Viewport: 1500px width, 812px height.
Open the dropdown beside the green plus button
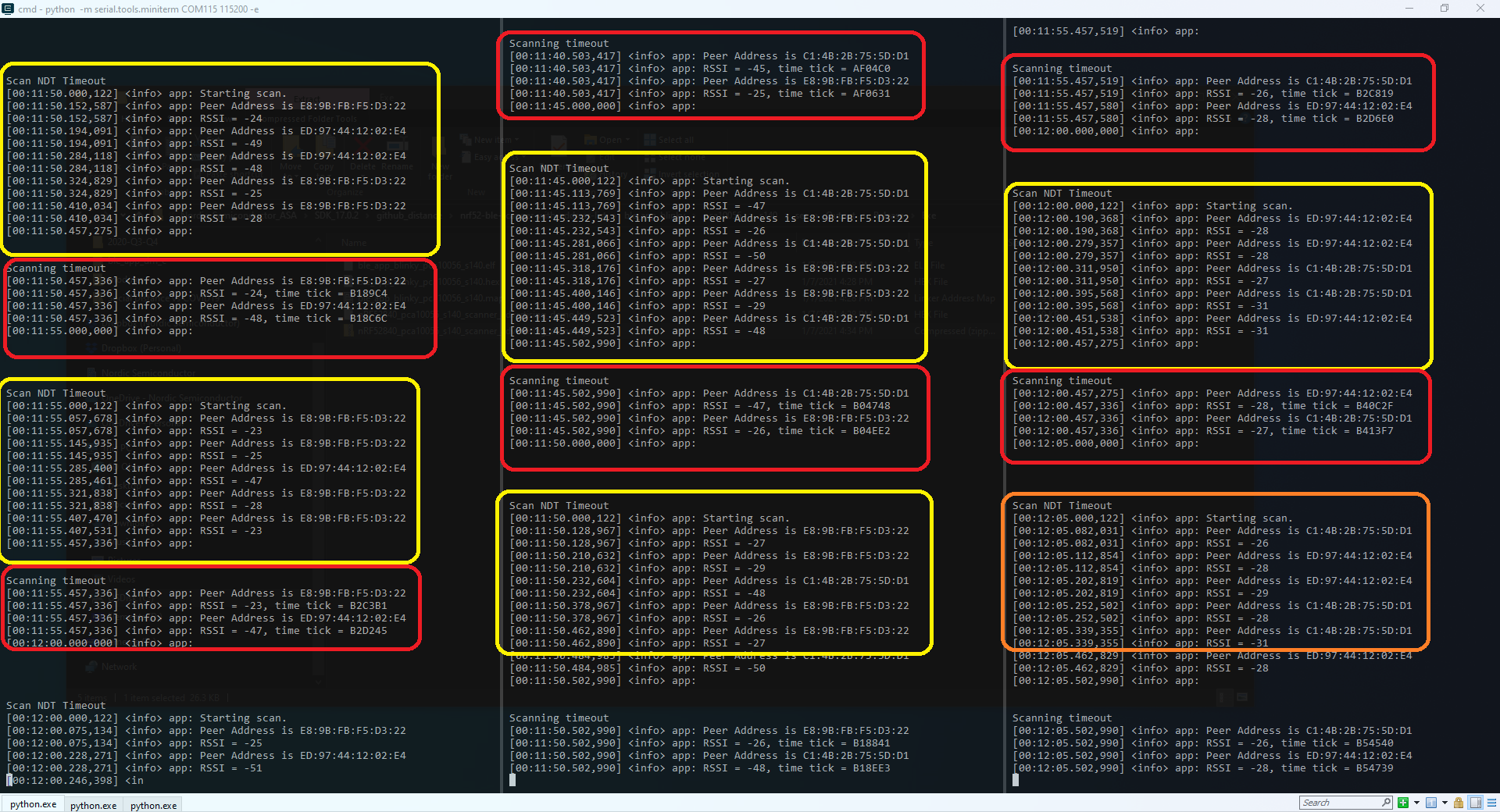click(1416, 803)
